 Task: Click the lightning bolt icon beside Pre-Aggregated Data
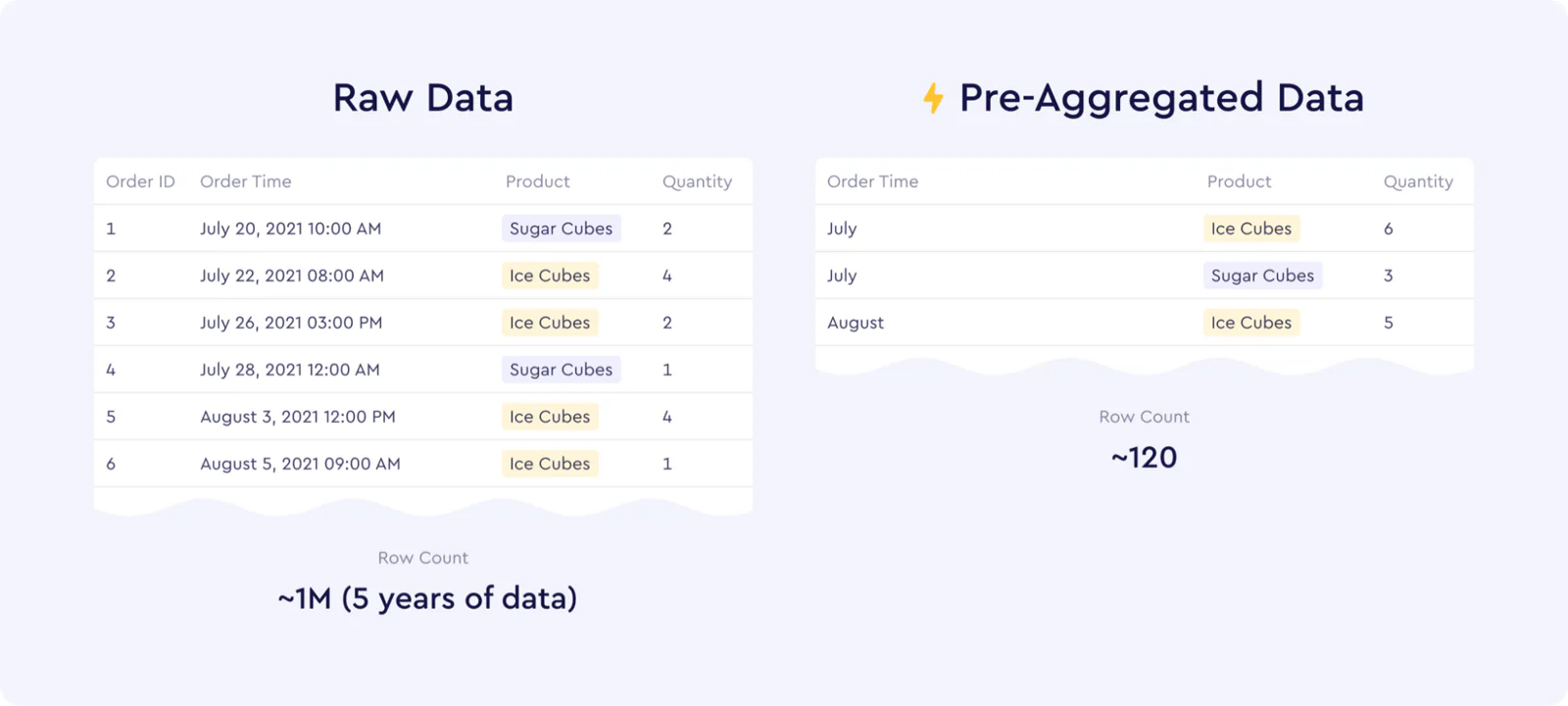tap(933, 98)
